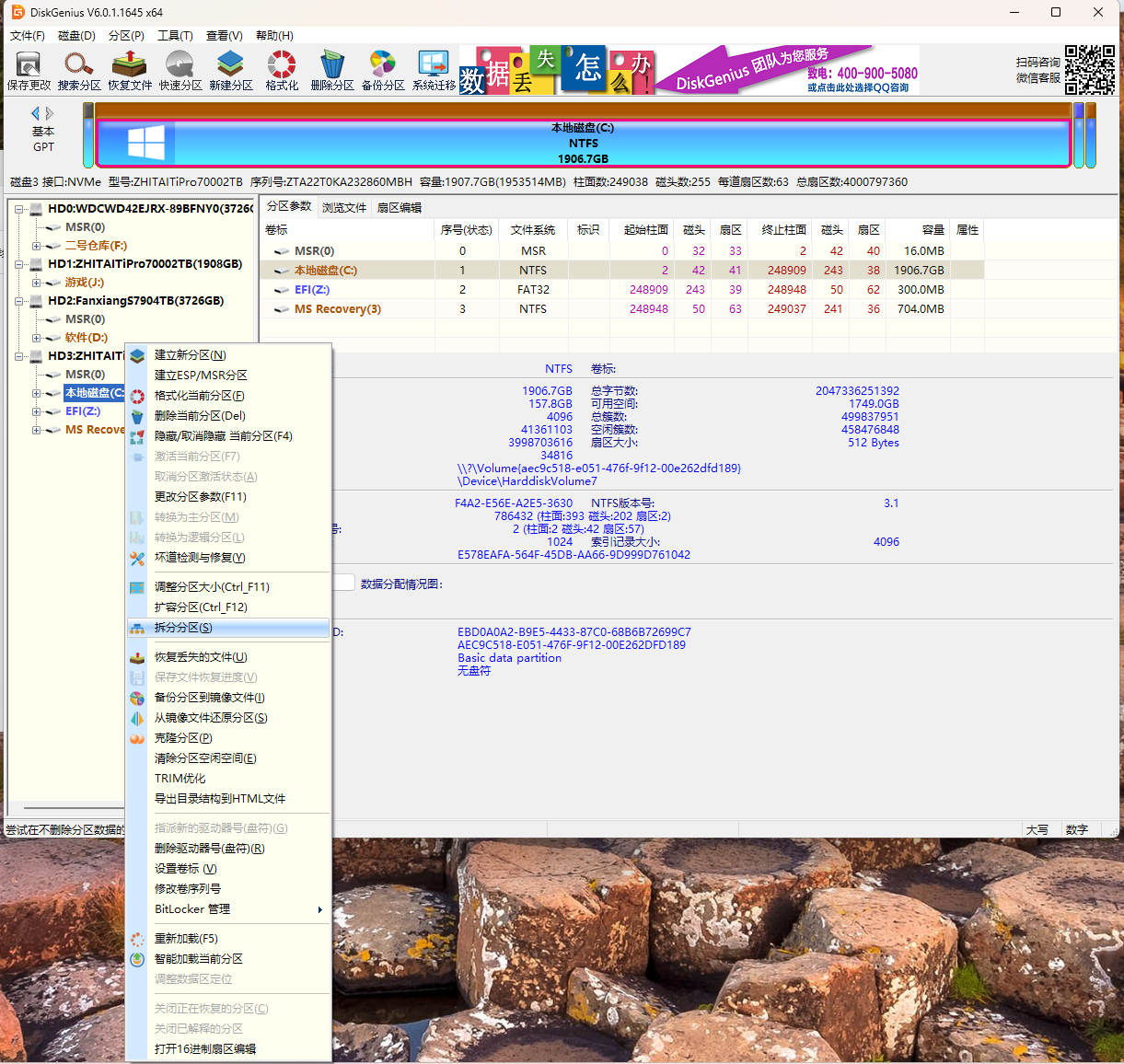
Task: Click icon beside 恢复丢失的文件(U)
Action: (137, 657)
